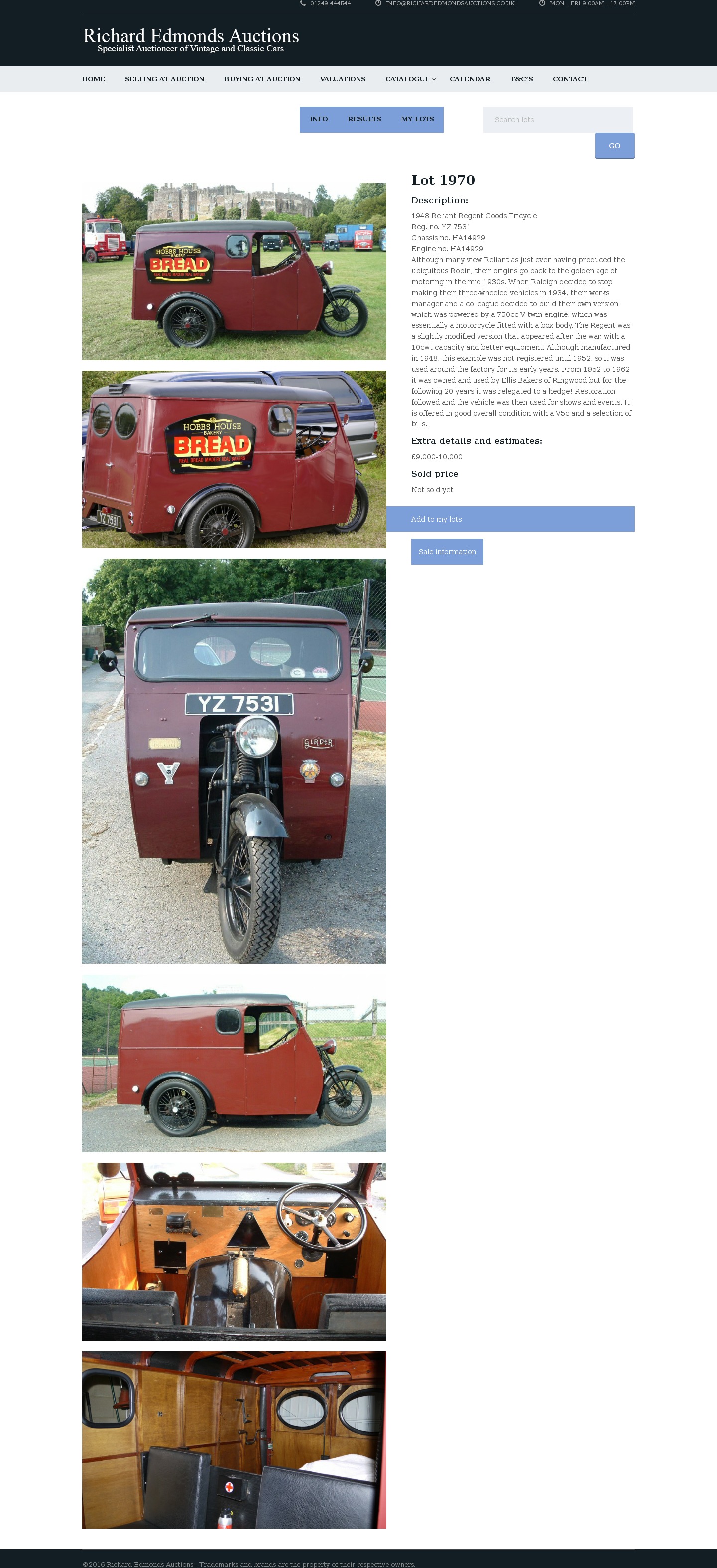The width and height of the screenshot is (717, 1568).
Task: Open Selling at Auction page
Action: click(x=164, y=79)
